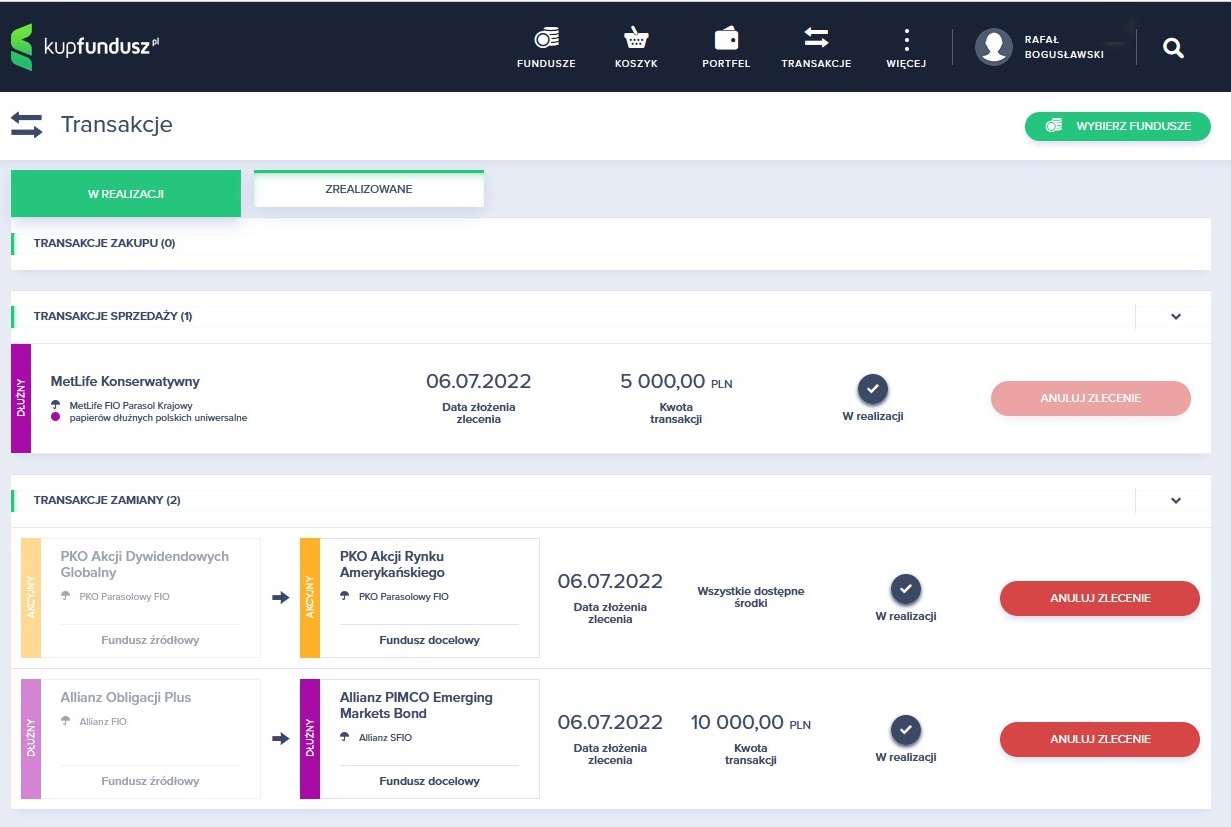This screenshot has height=827, width=1231.
Task: Click the Transakcje page header arrows icon
Action: pyautogui.click(x=27, y=125)
